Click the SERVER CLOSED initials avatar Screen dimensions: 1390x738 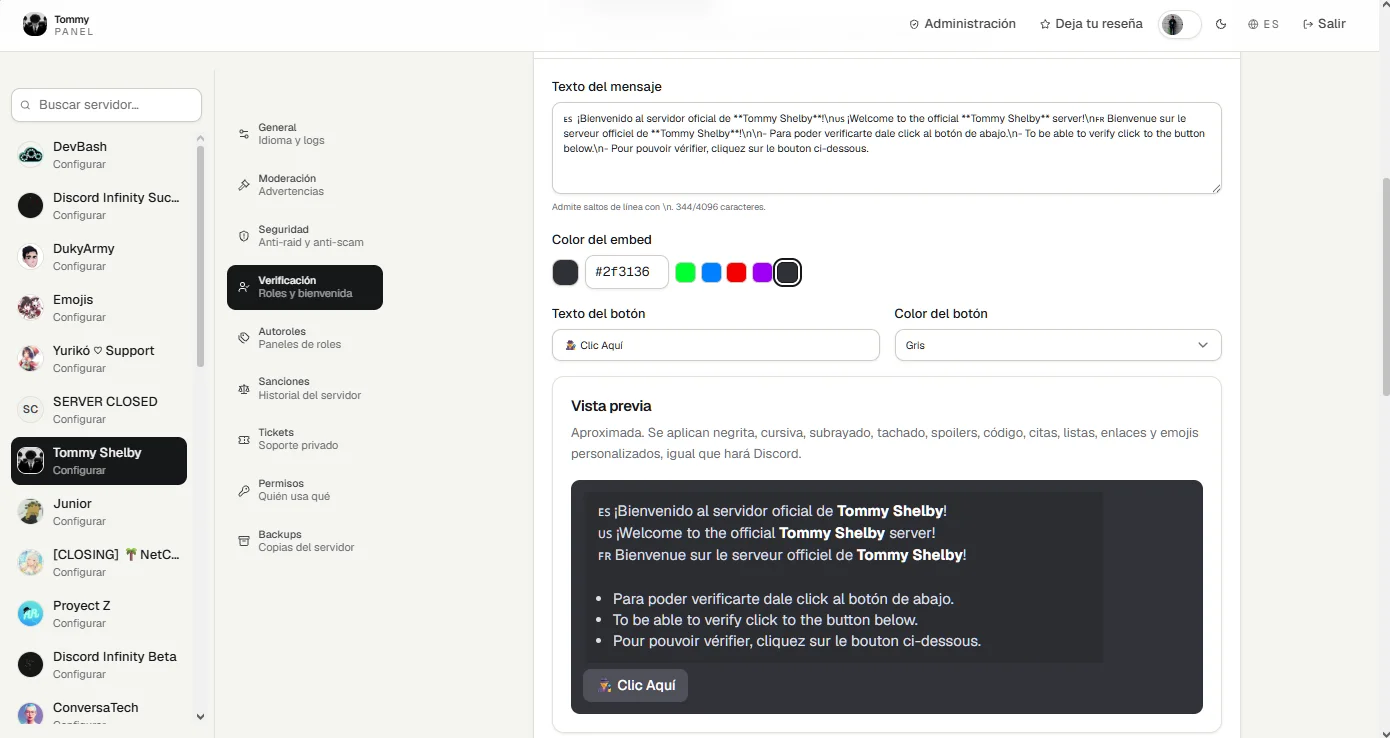pos(31,410)
